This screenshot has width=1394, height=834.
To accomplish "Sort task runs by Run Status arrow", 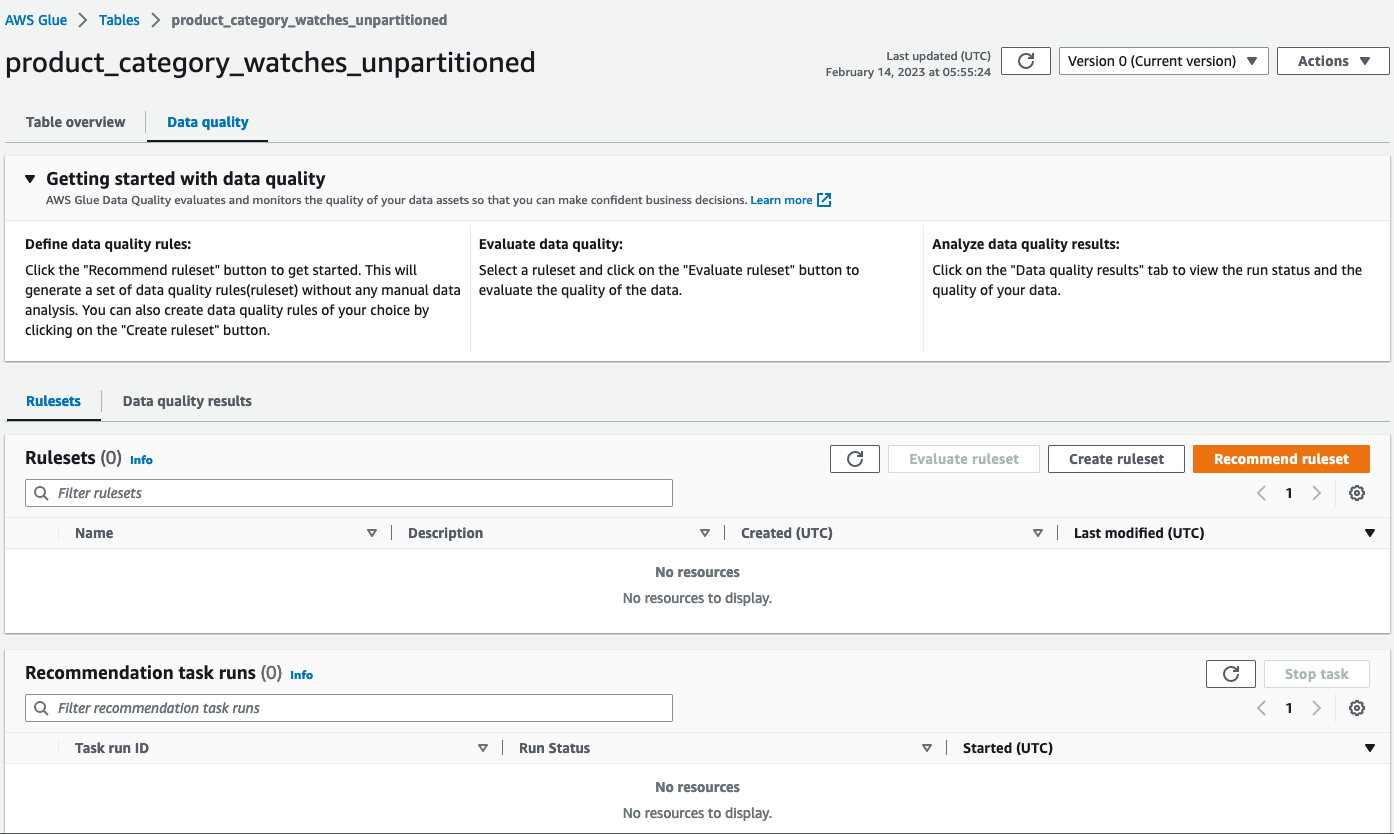I will [927, 748].
